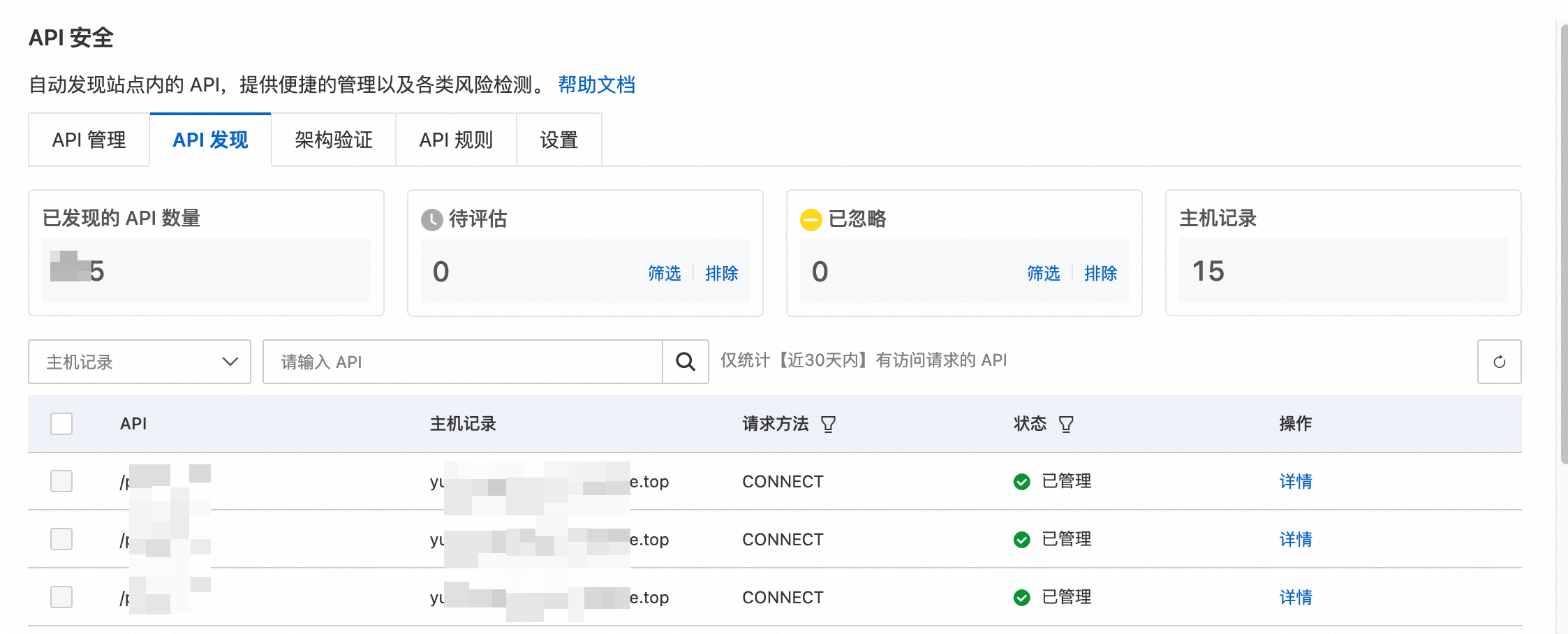1568x634 pixels.
Task: Toggle the select-all checkbox in table header
Action: [61, 424]
